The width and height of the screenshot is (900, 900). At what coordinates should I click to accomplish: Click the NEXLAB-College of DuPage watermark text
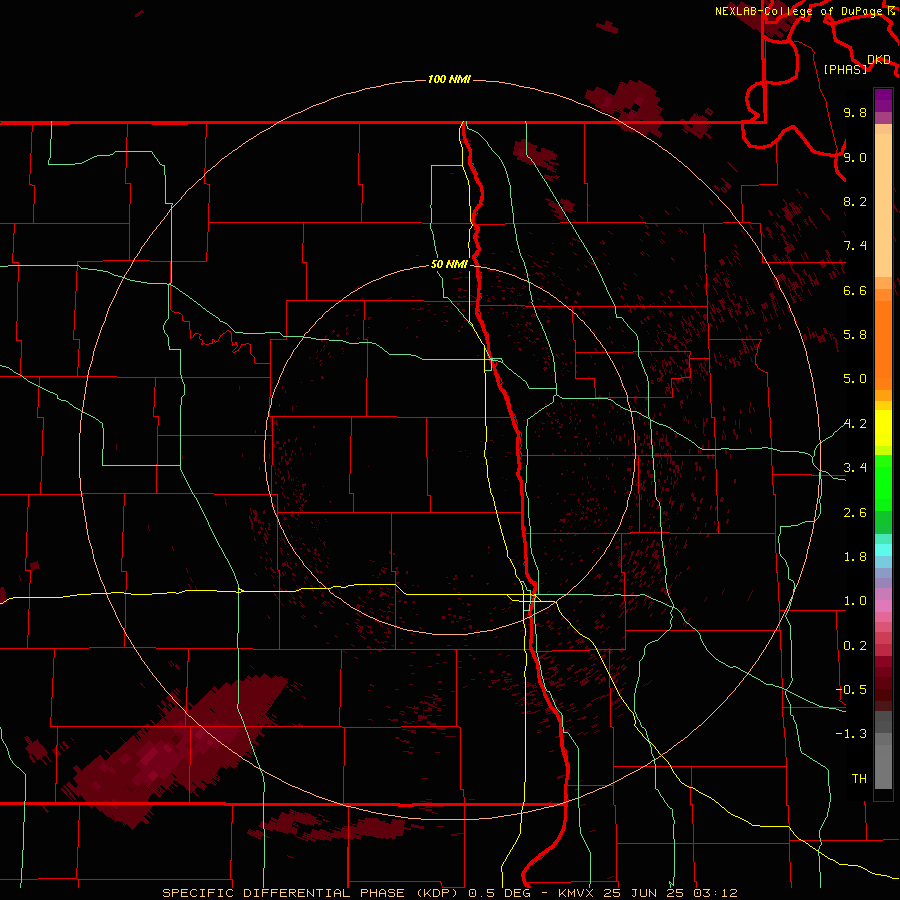[x=798, y=11]
